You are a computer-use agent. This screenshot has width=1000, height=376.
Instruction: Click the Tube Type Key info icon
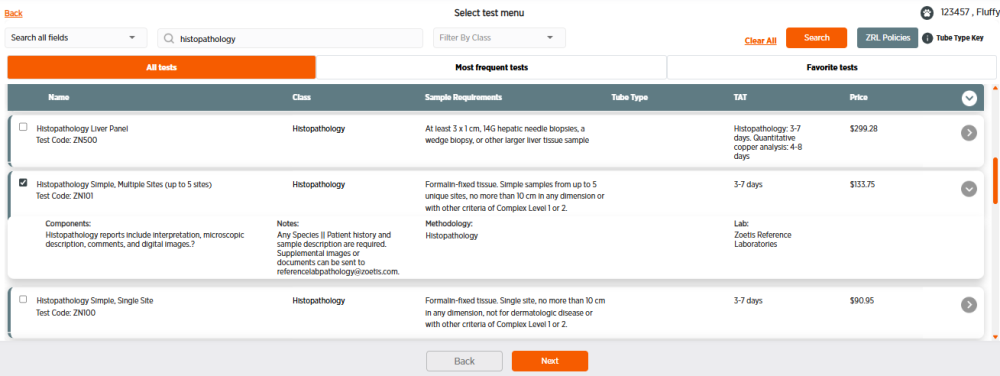[927, 38]
